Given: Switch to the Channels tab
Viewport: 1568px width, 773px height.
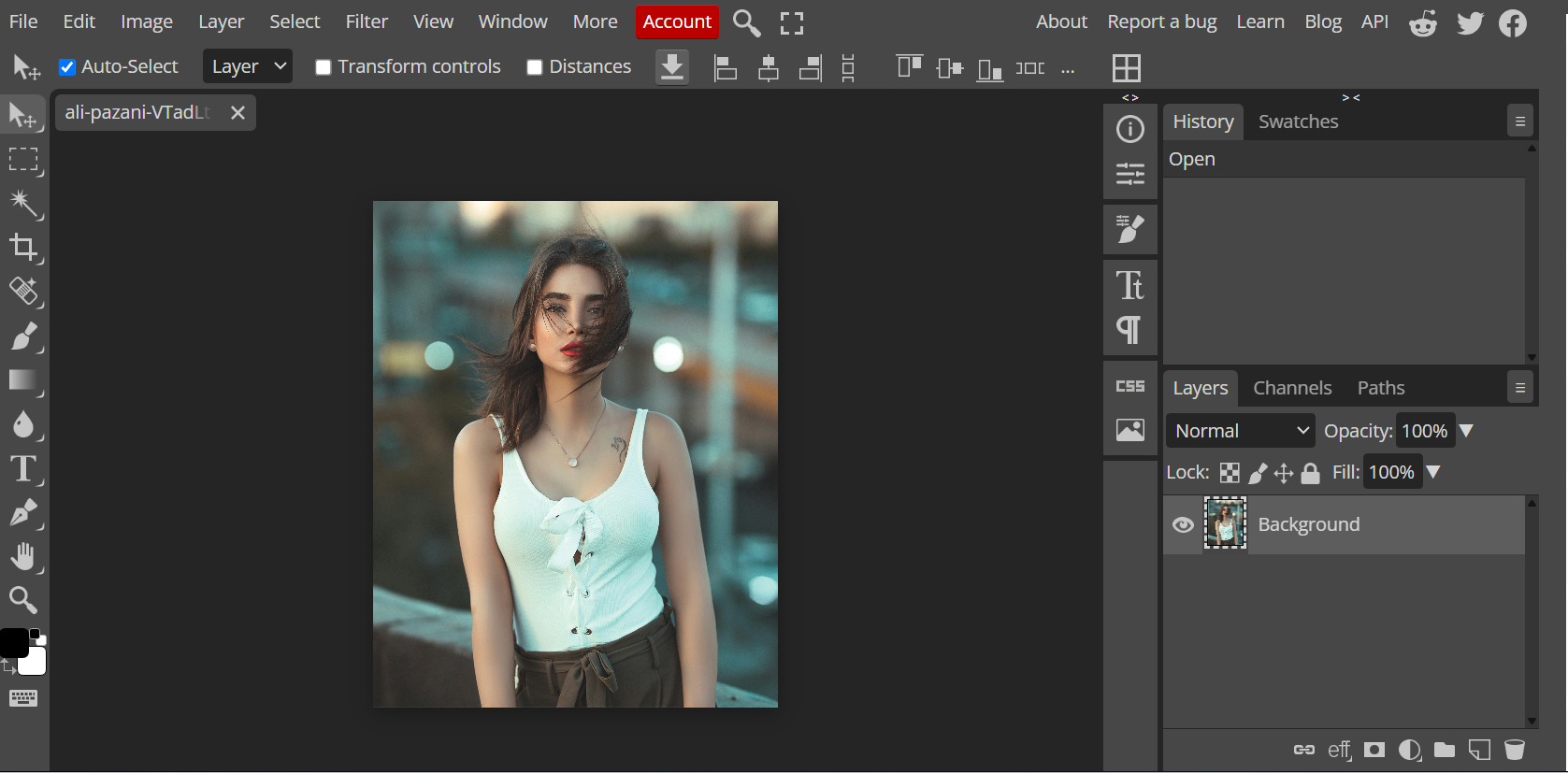Looking at the screenshot, I should [1291, 388].
